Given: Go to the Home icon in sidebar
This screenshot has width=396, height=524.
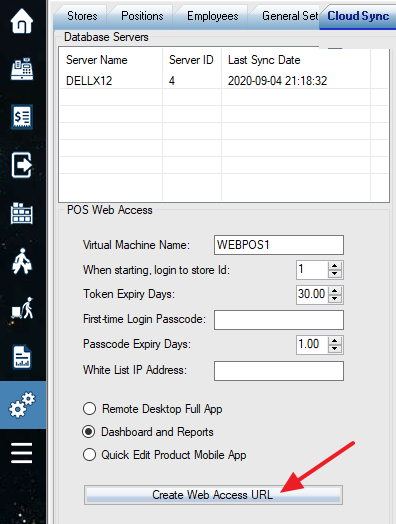Looking at the screenshot, I should pos(22,21).
